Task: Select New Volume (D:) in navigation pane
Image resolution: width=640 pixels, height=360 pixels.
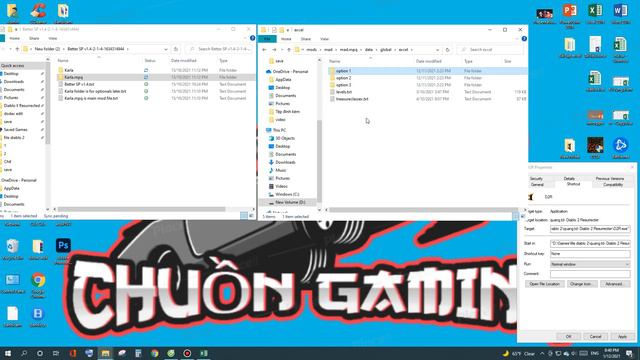Action: point(290,202)
